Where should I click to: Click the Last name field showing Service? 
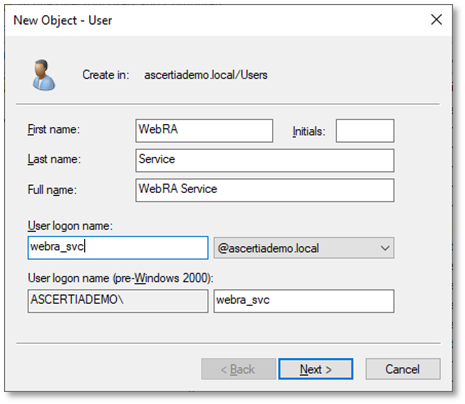pyautogui.click(x=265, y=160)
